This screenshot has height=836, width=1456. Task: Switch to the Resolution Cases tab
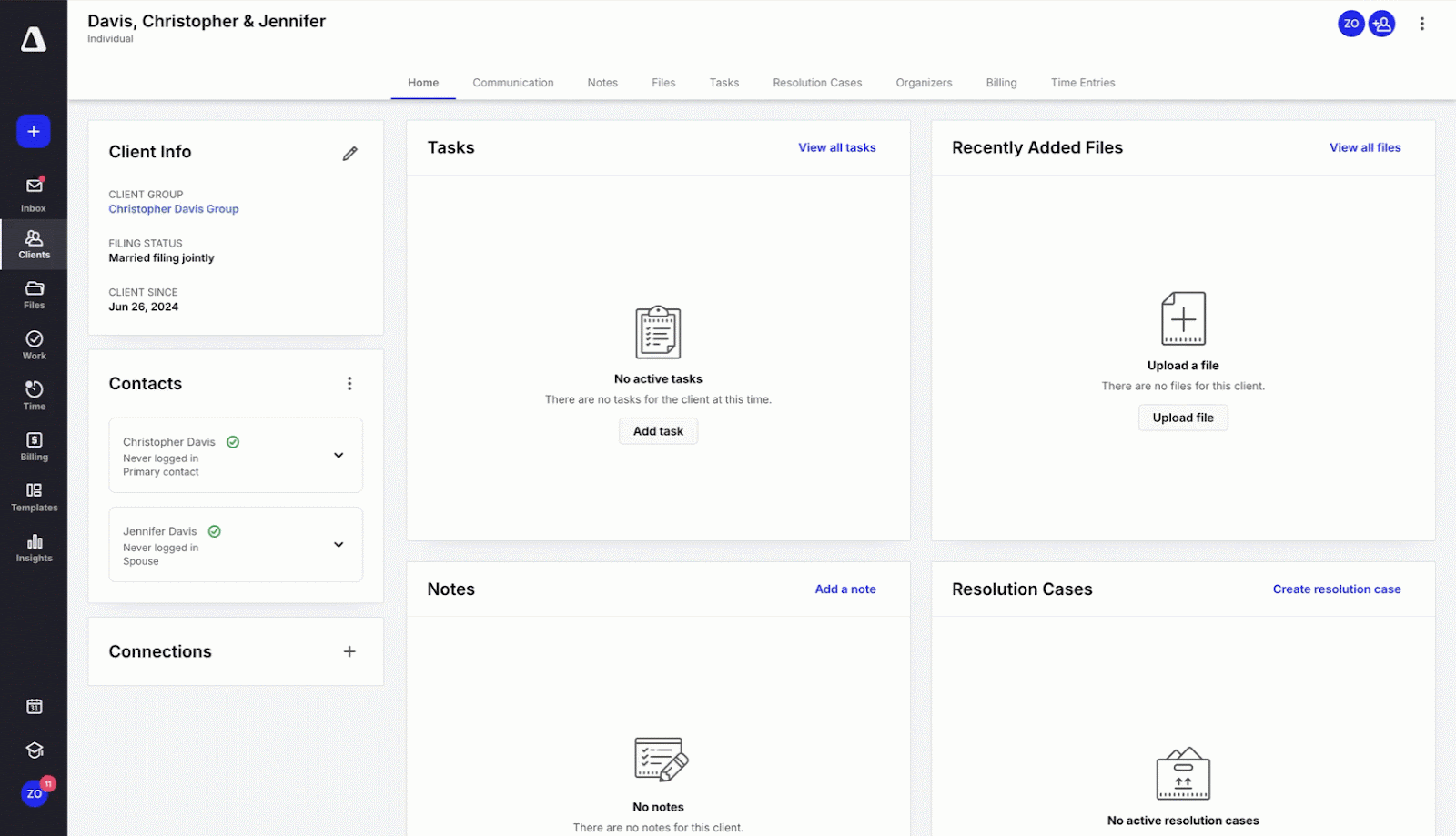pyautogui.click(x=816, y=83)
